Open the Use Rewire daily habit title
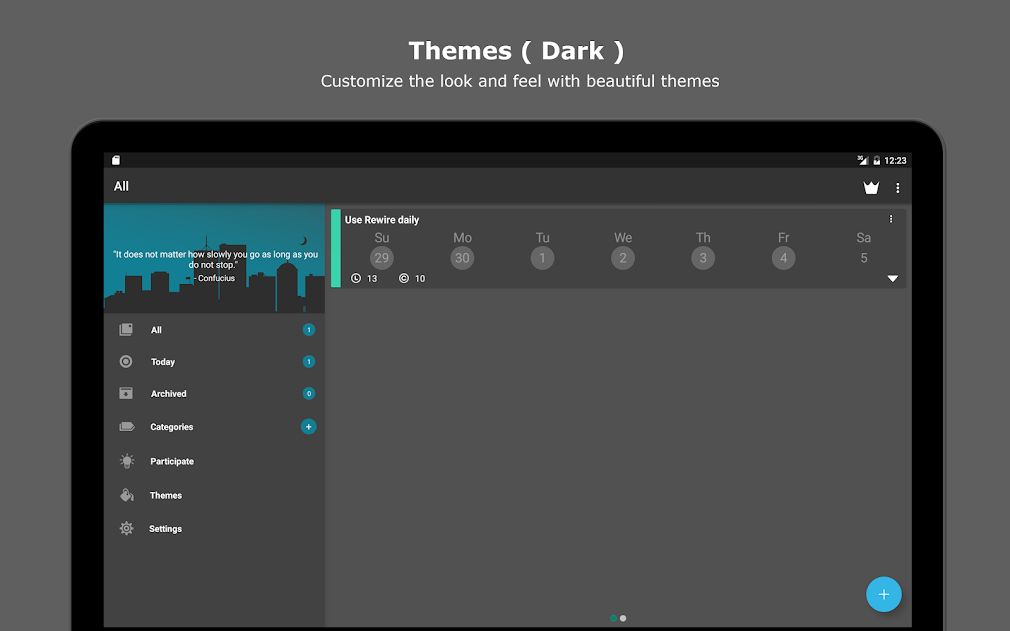Screen dimensions: 1010x631 click(x=381, y=220)
